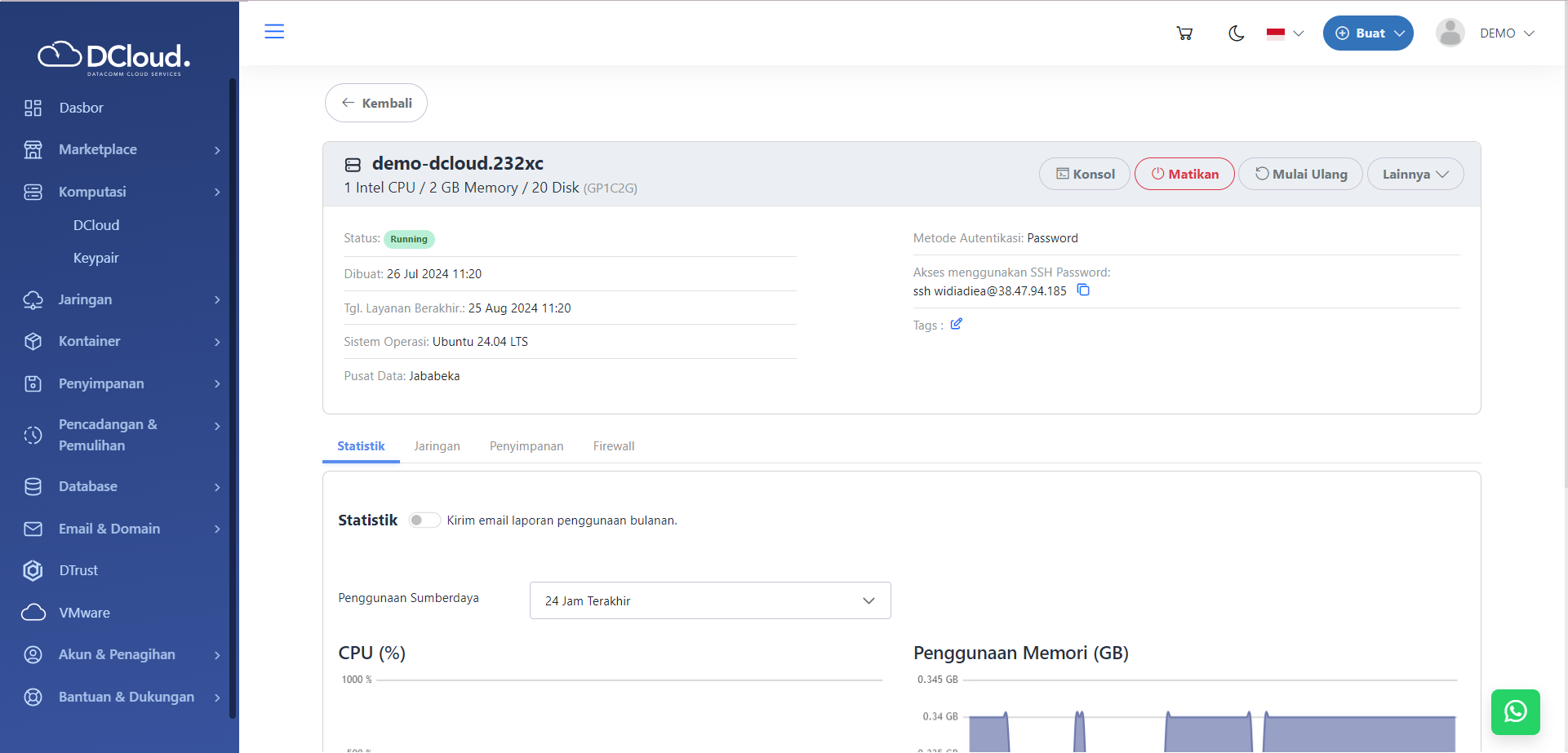The width and height of the screenshot is (1568, 753).
Task: Open the language flag selector
Action: point(1285,33)
